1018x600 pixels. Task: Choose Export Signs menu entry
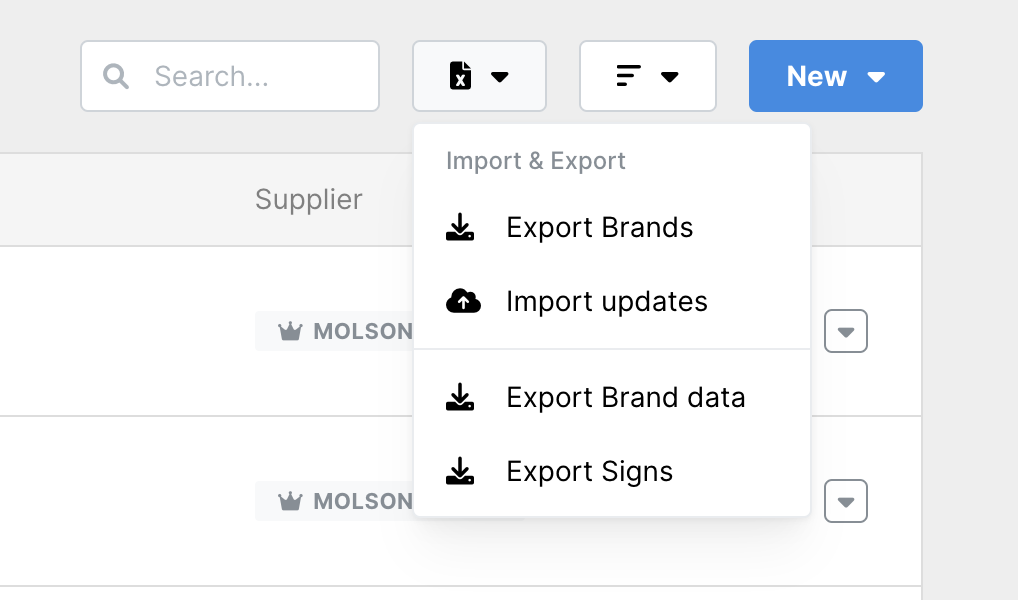(612, 471)
